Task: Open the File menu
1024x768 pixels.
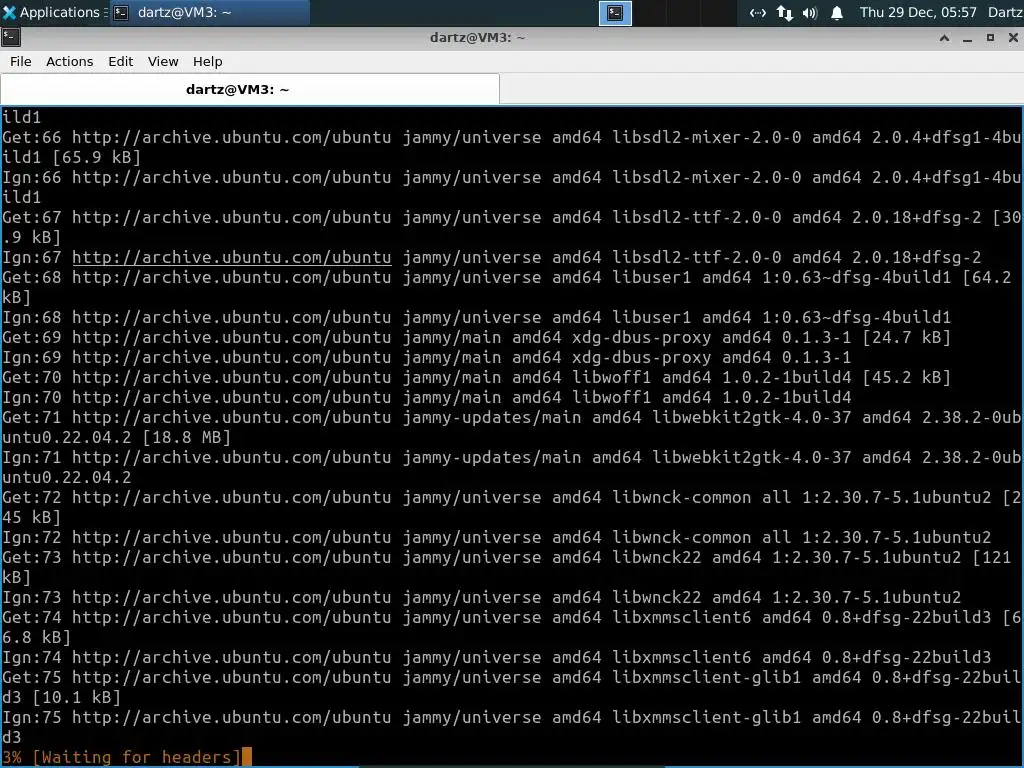Action: tap(20, 61)
